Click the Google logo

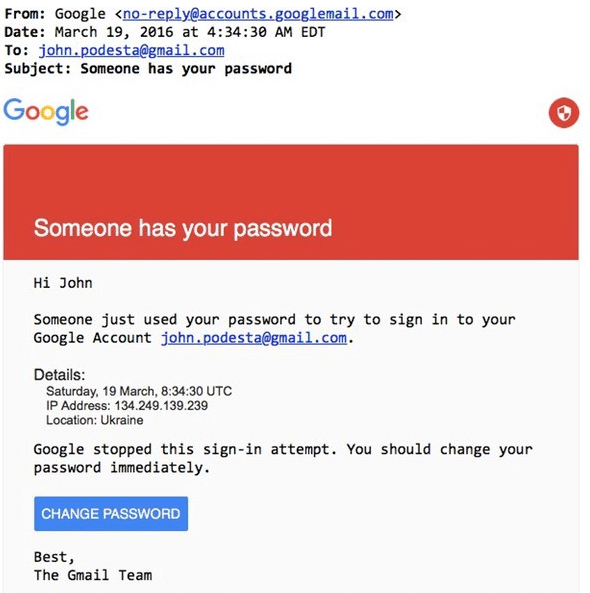point(46,112)
